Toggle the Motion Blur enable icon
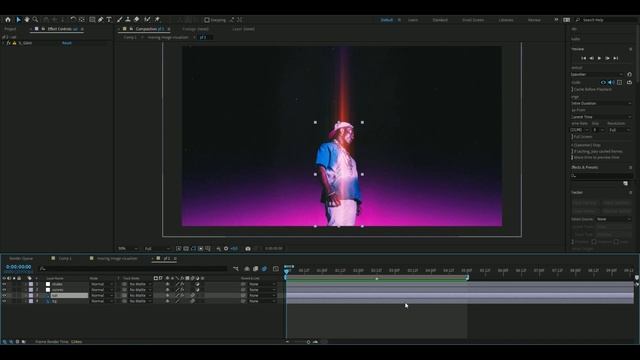640x360 pixels. click(264, 269)
